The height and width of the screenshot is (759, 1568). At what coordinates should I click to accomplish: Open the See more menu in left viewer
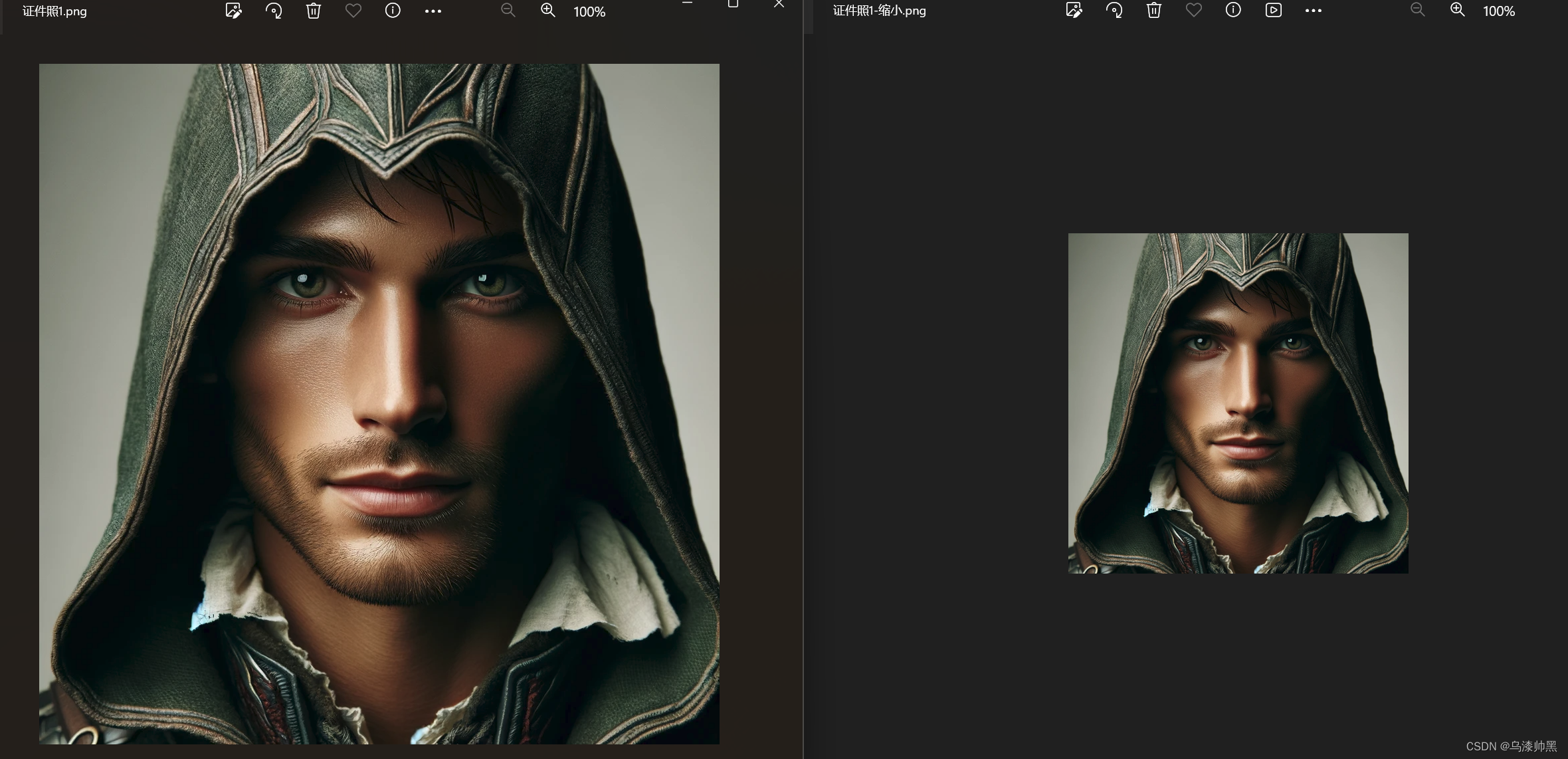click(x=433, y=11)
